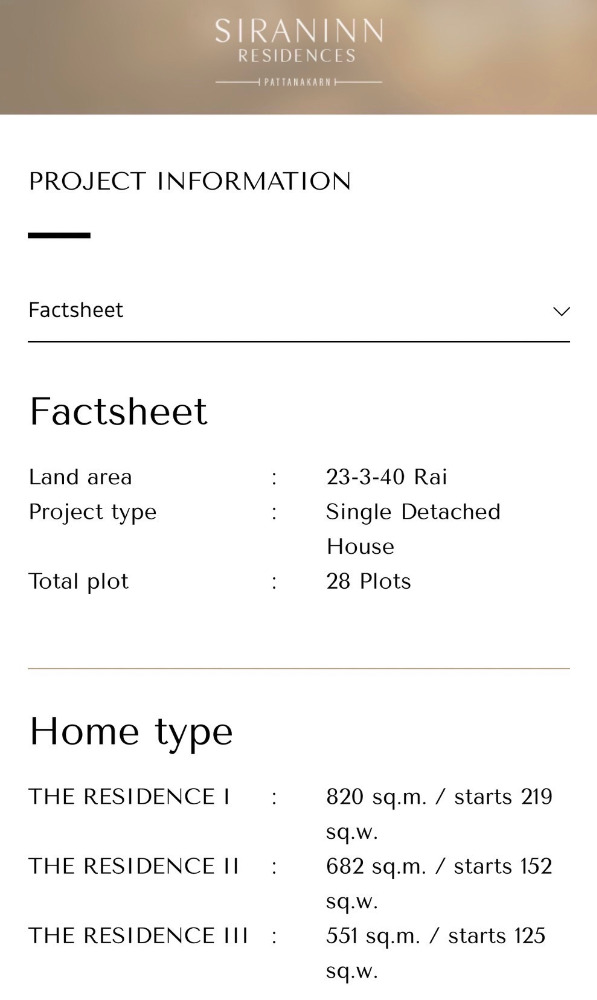This screenshot has height=1000, width=597.
Task: Select THE RESIDENCE II row label
Action: [x=134, y=867]
